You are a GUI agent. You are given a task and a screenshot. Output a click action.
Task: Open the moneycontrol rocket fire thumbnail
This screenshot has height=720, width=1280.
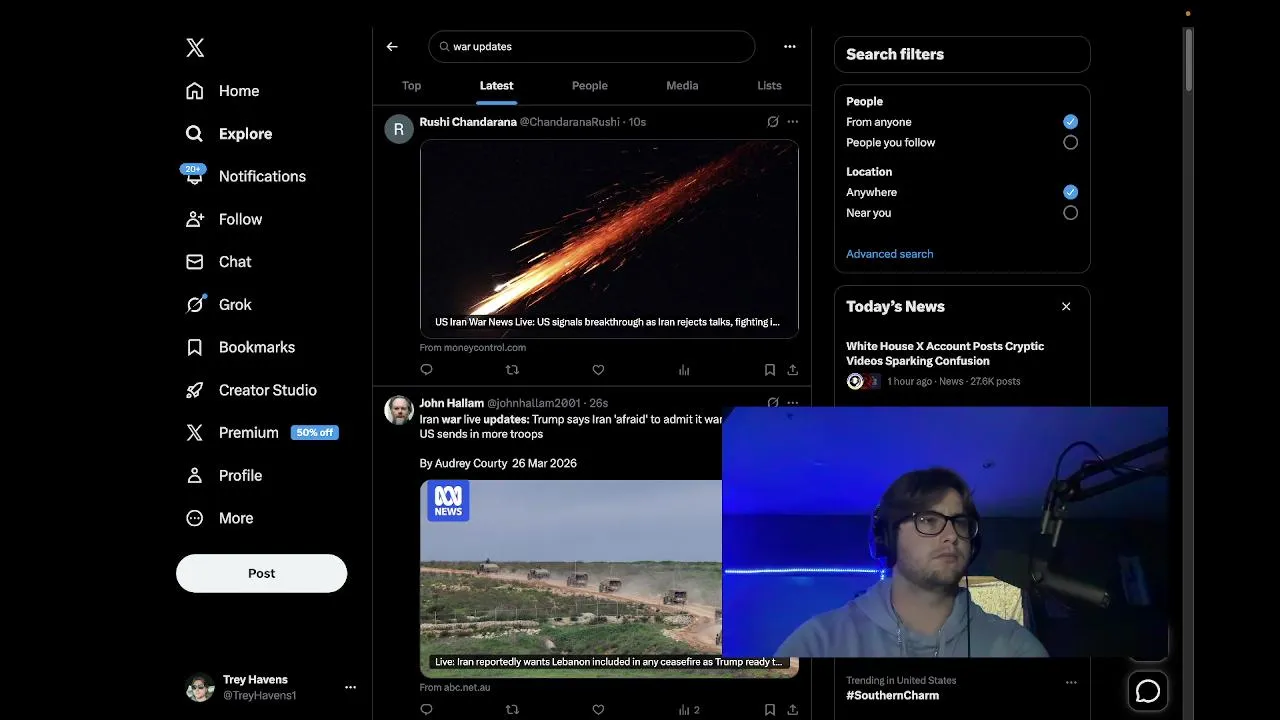point(609,239)
